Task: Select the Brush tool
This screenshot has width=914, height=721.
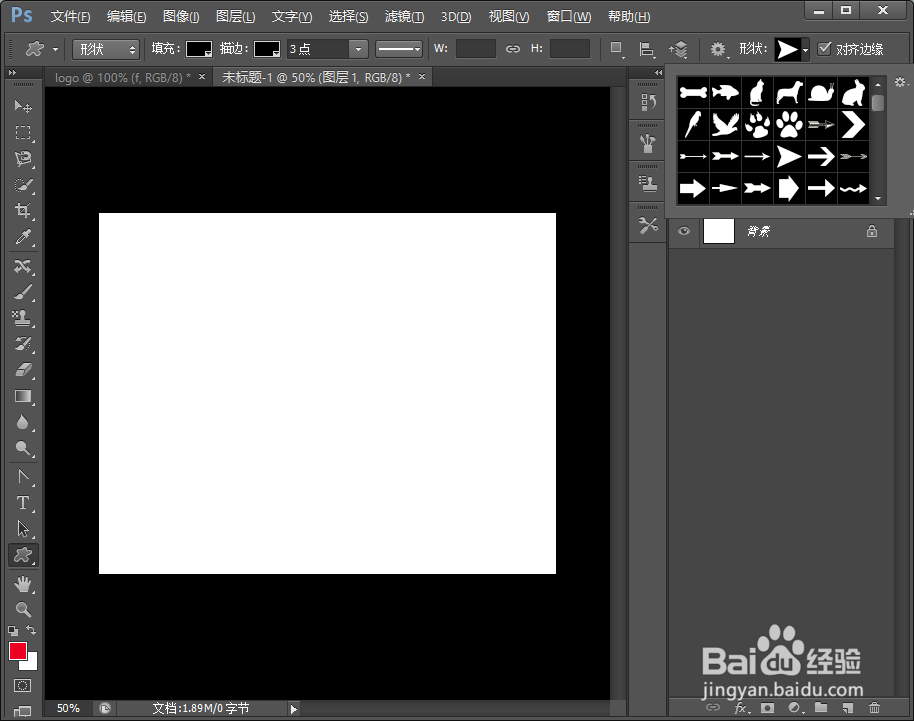Action: coord(23,292)
